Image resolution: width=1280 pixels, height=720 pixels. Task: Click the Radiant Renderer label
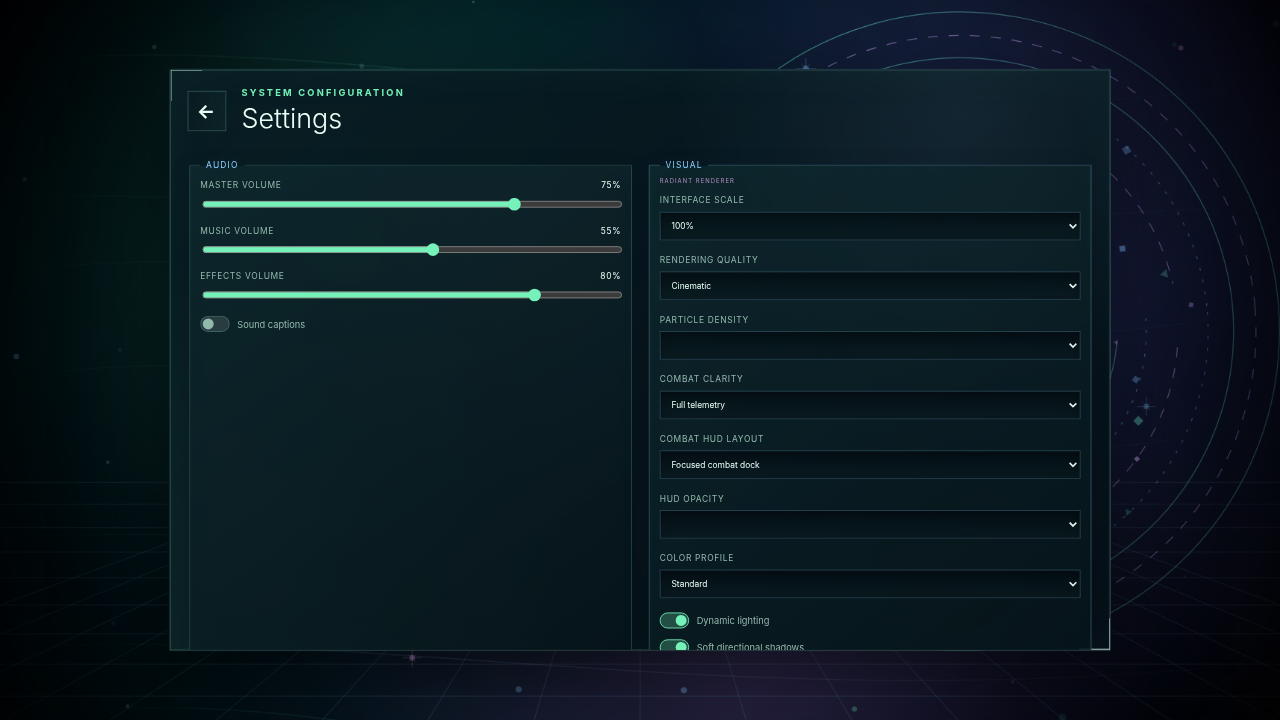697,181
